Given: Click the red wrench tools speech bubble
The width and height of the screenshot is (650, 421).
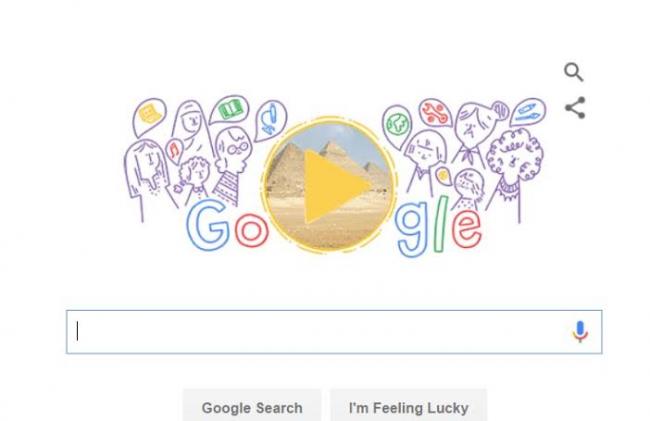Looking at the screenshot, I should 435,113.
